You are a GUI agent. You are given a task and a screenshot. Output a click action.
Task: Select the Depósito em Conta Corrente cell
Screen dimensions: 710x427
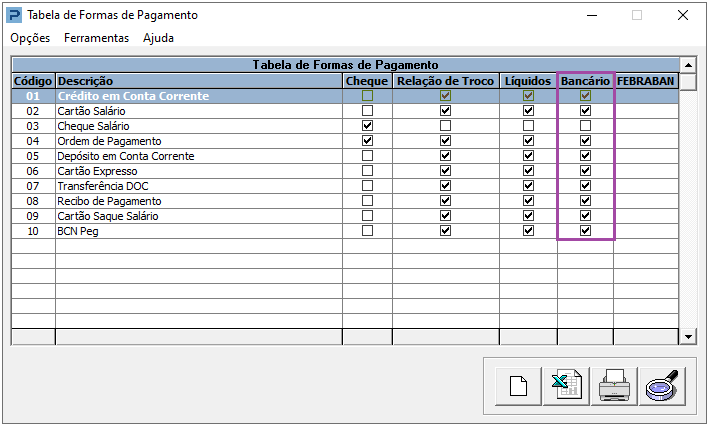[199, 156]
